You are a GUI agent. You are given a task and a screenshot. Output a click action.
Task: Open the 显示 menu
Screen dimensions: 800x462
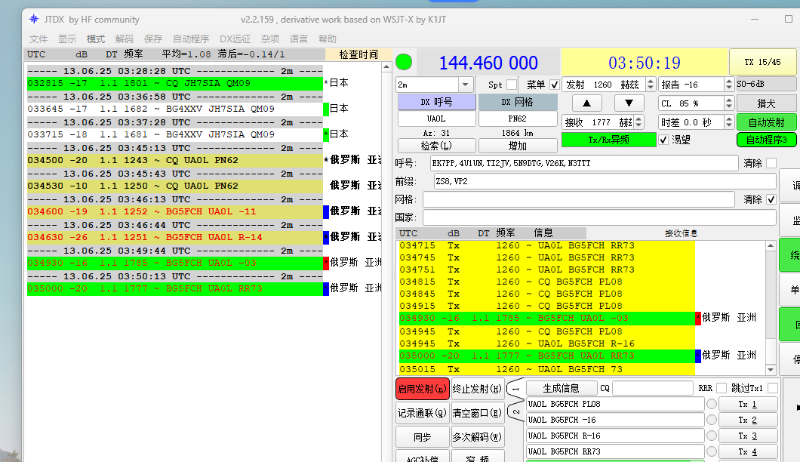coord(67,39)
